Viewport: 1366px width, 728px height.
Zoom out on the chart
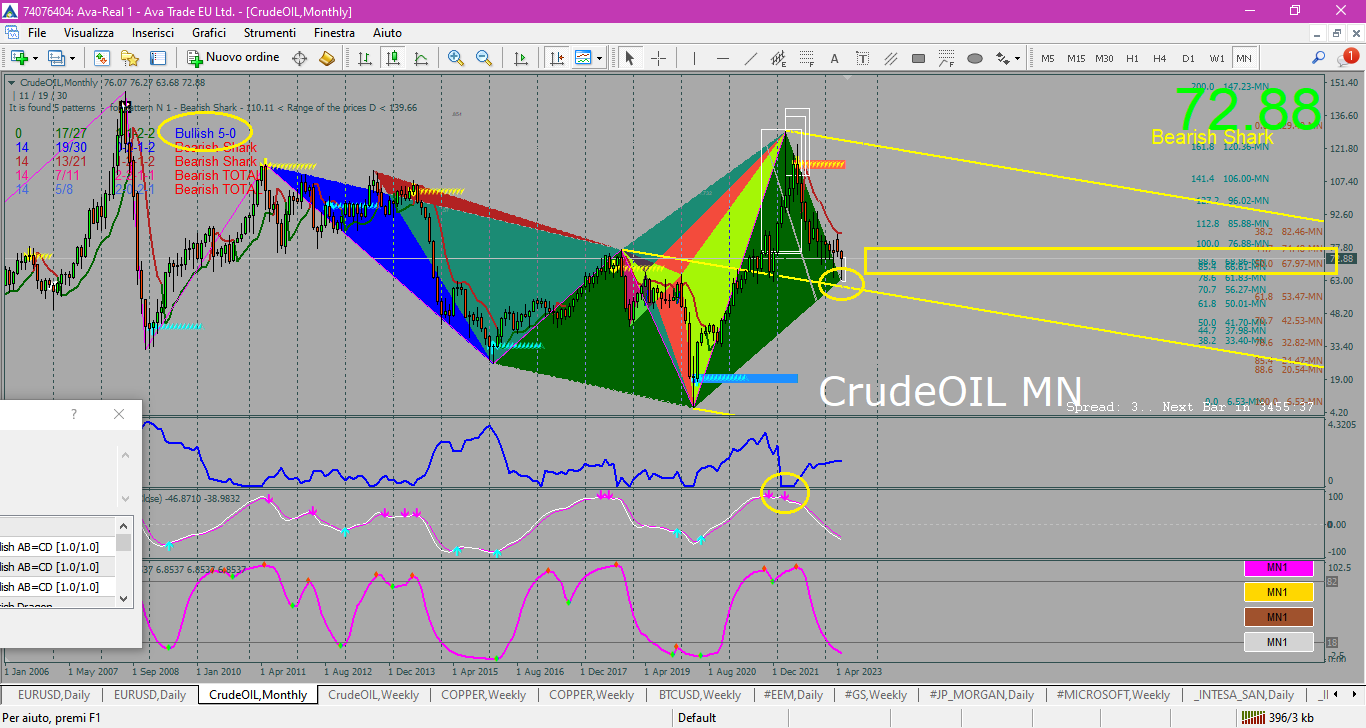484,58
